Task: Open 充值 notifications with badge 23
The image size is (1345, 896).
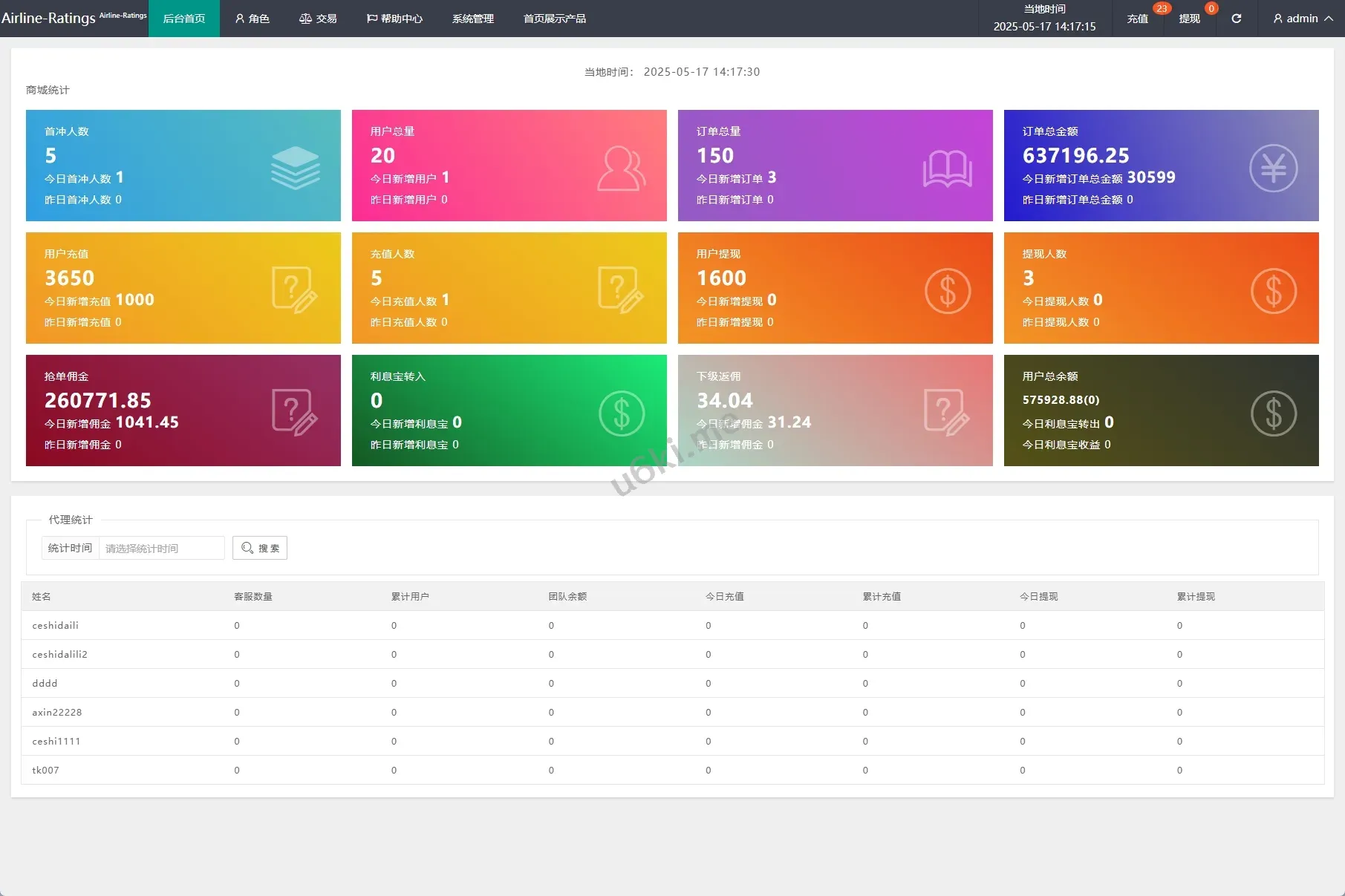Action: (x=1137, y=19)
